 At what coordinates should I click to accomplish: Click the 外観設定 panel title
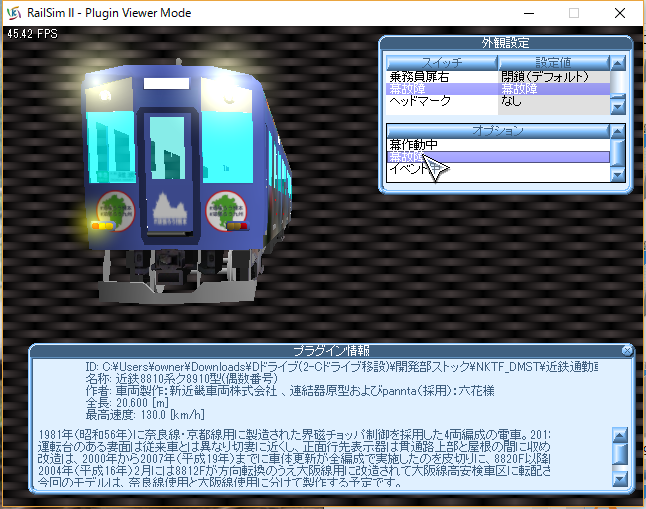pyautogui.click(x=506, y=43)
